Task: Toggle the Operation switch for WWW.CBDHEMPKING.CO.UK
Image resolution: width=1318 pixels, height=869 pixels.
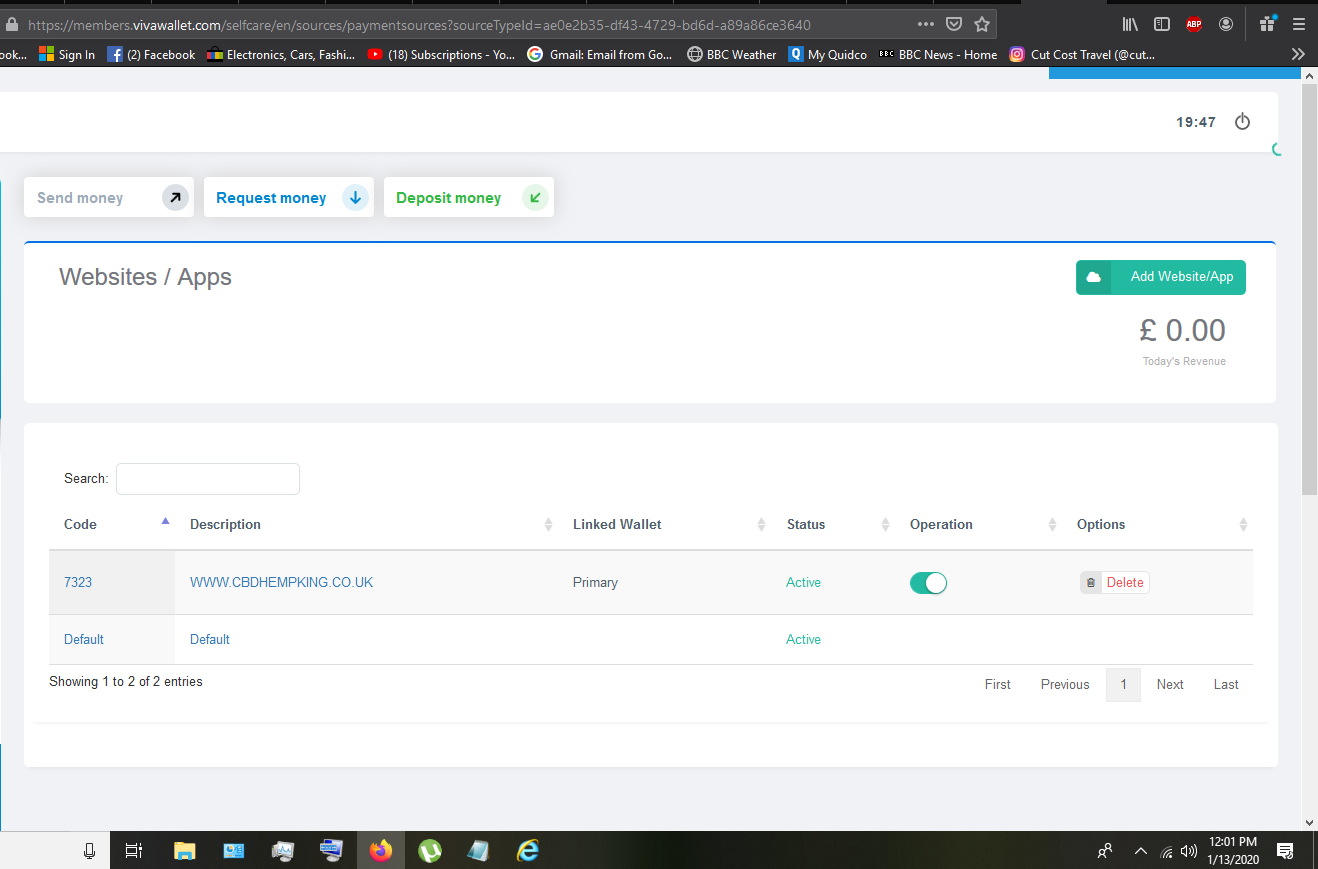Action: click(928, 582)
